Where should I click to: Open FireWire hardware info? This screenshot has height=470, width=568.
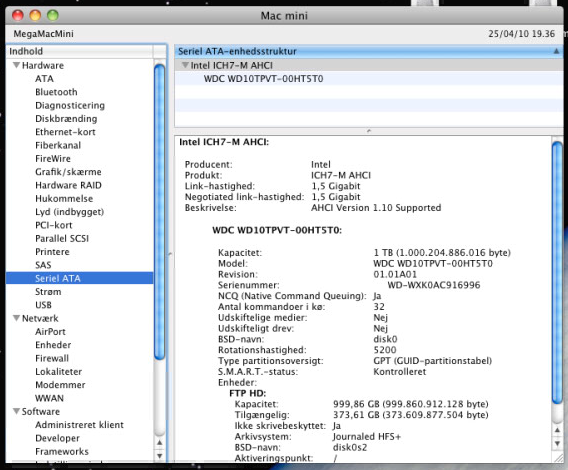(53, 159)
